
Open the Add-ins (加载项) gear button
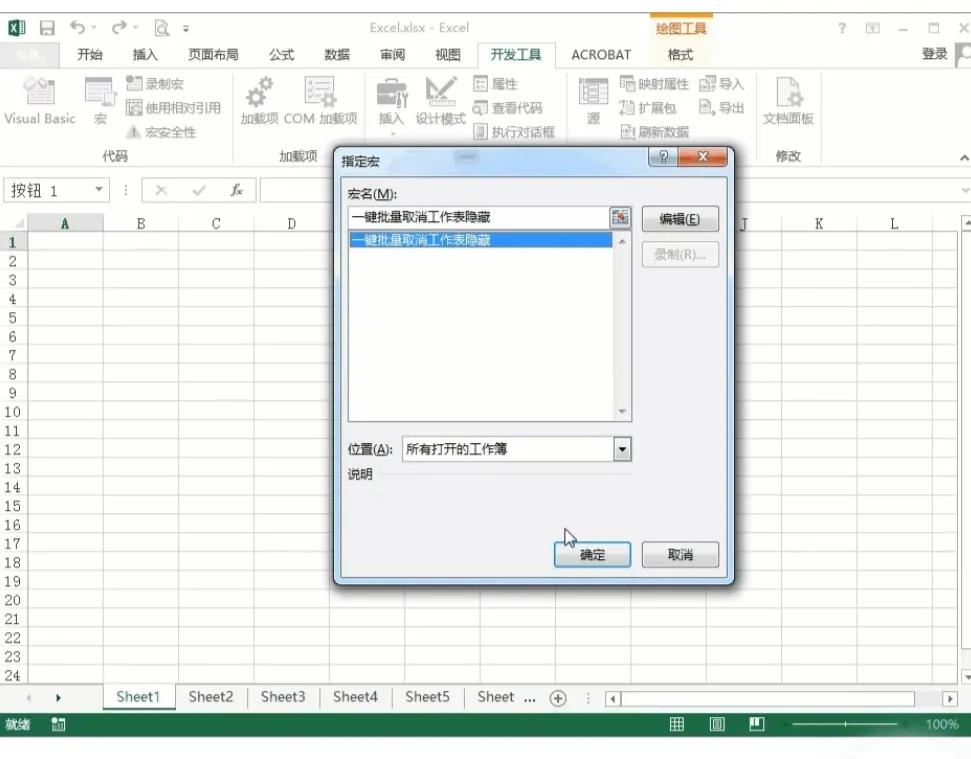click(x=259, y=101)
